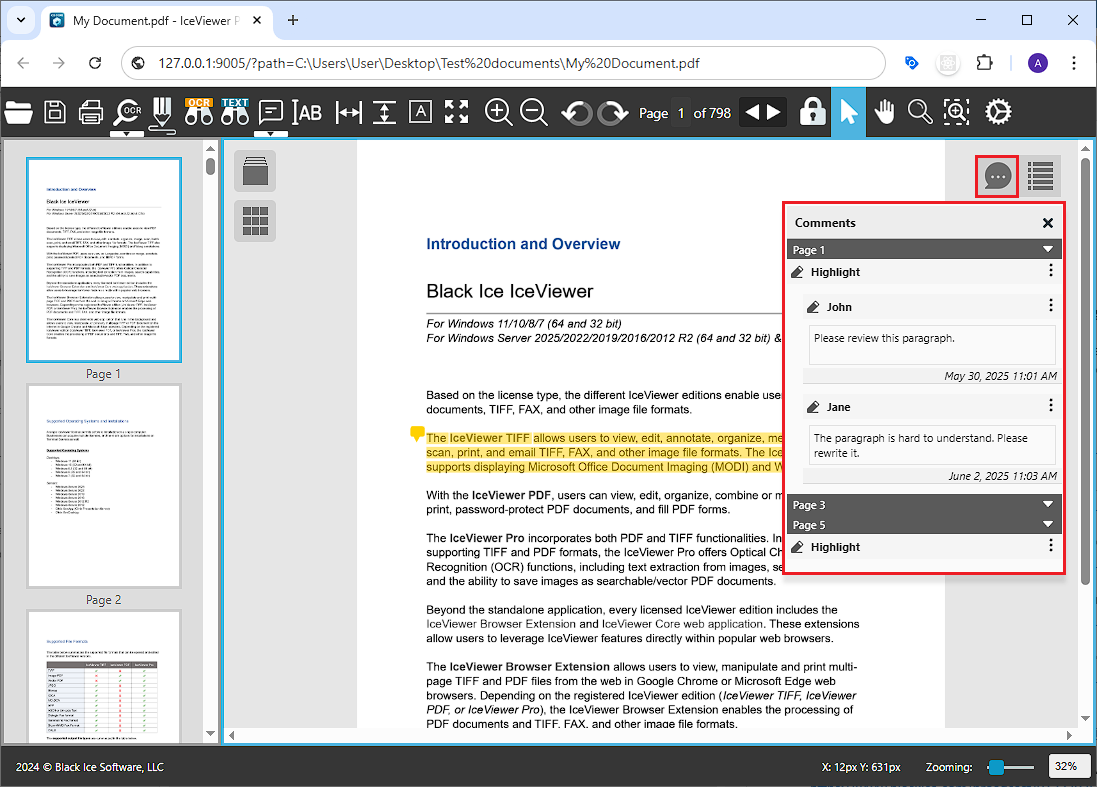1097x787 pixels.
Task: Open options menu for Page 1 Highlight
Action: (x=1050, y=271)
